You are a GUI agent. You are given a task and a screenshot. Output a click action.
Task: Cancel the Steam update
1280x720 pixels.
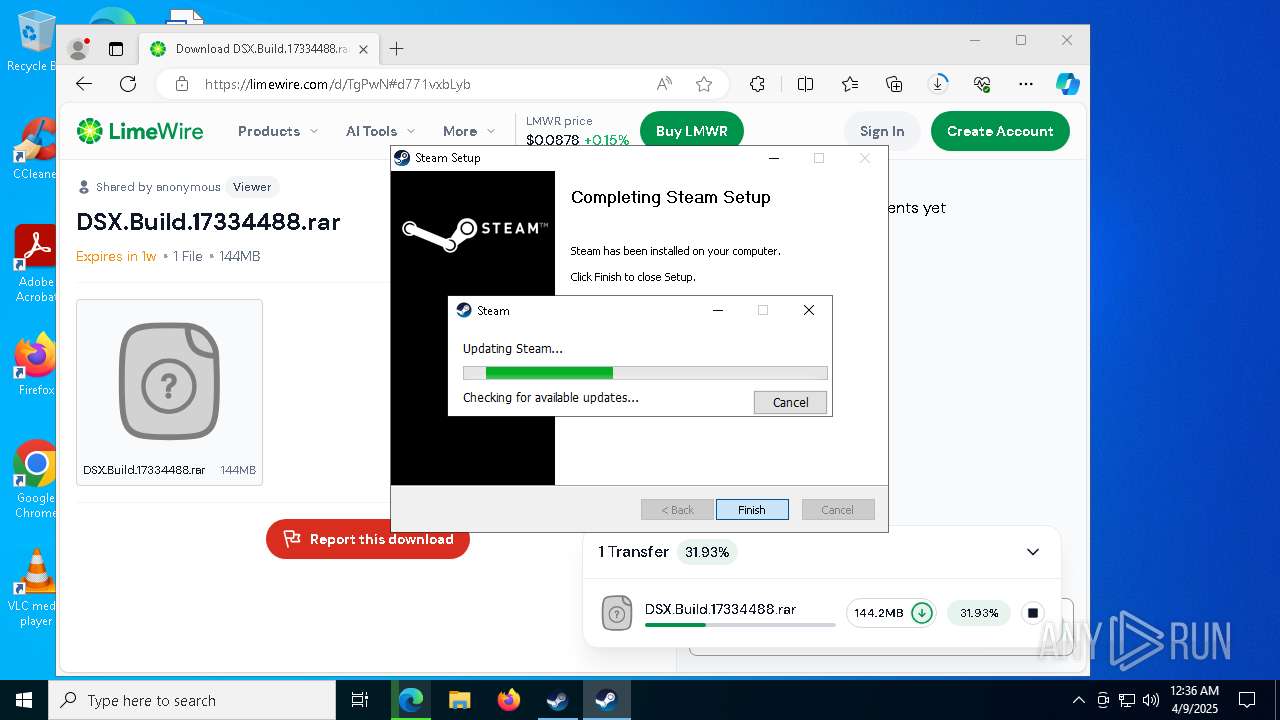click(790, 402)
